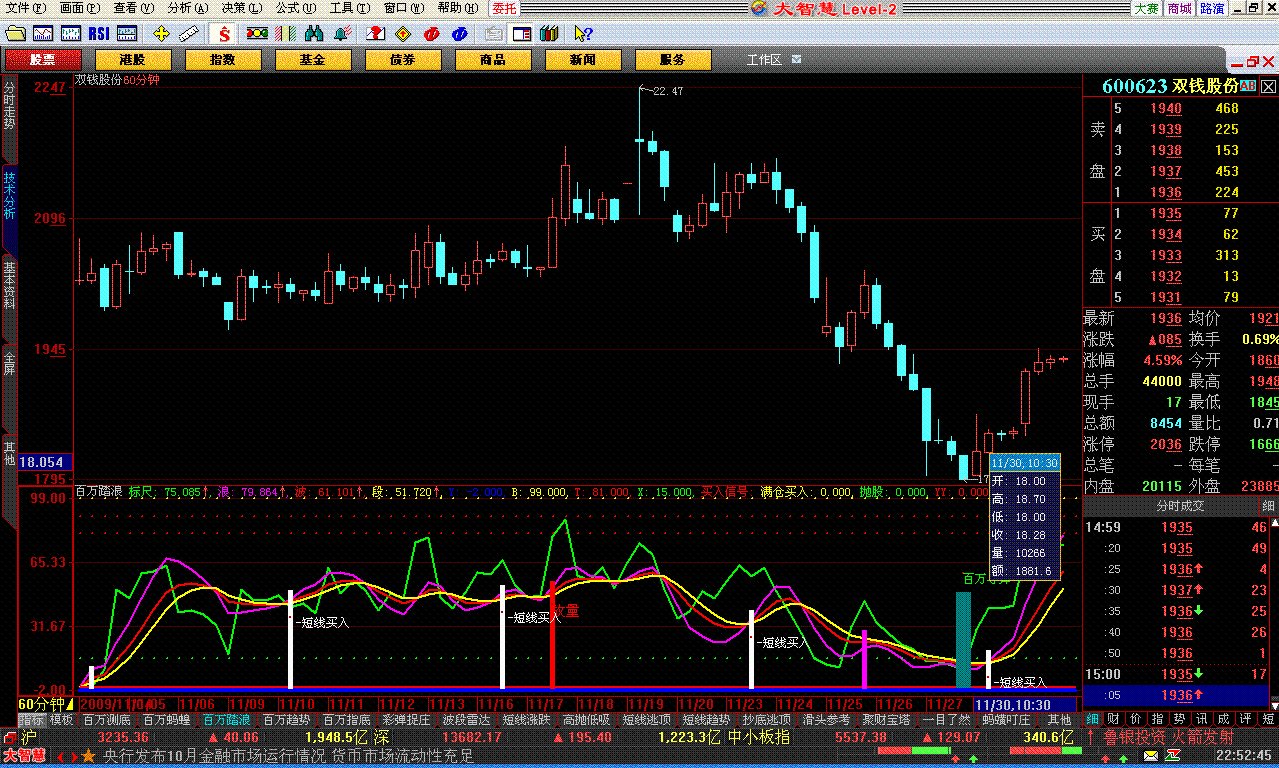Click the 指数 category button

pos(222,60)
